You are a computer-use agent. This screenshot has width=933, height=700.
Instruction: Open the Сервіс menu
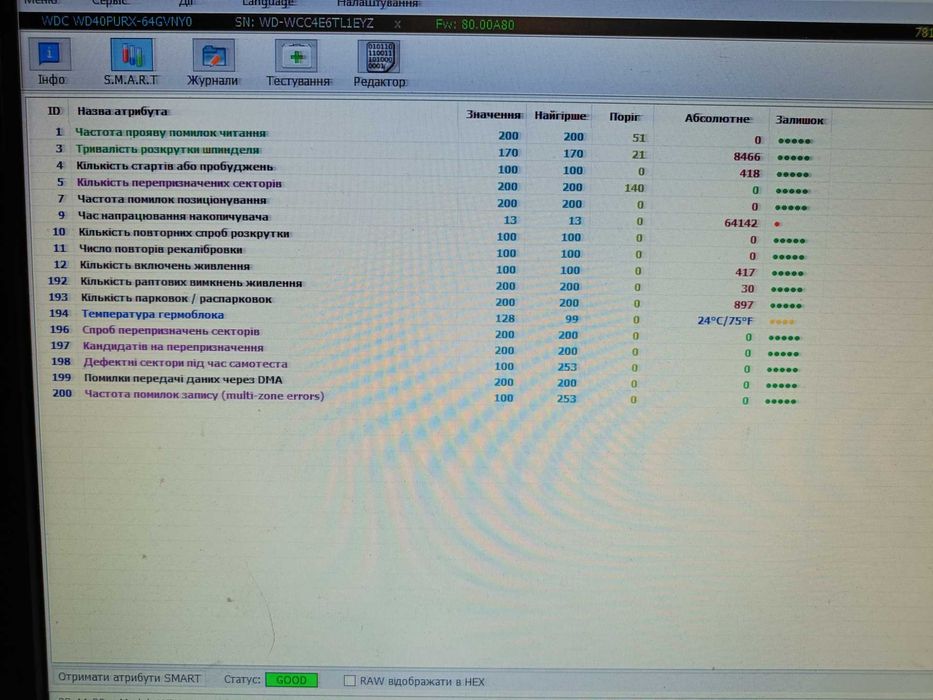point(109,2)
